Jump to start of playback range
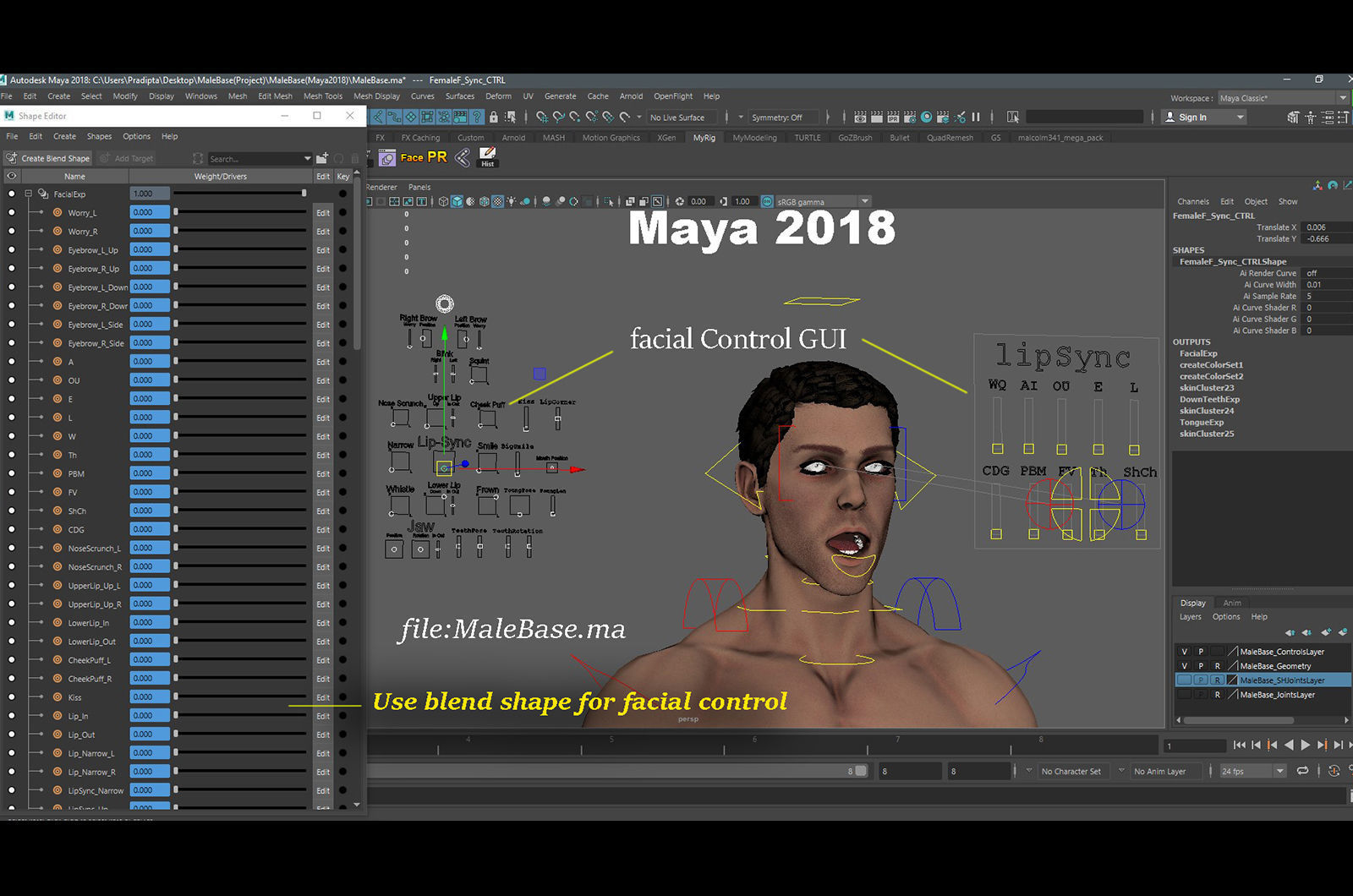Viewport: 1353px width, 896px height. pos(1239,745)
